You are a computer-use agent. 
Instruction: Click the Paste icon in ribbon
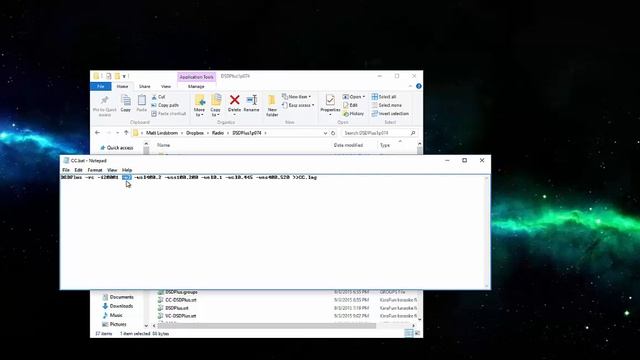[142, 100]
